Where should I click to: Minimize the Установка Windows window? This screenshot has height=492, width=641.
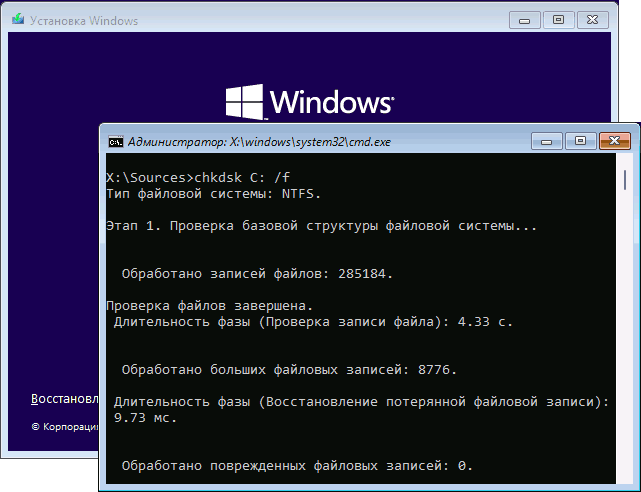pyautogui.click(x=524, y=20)
